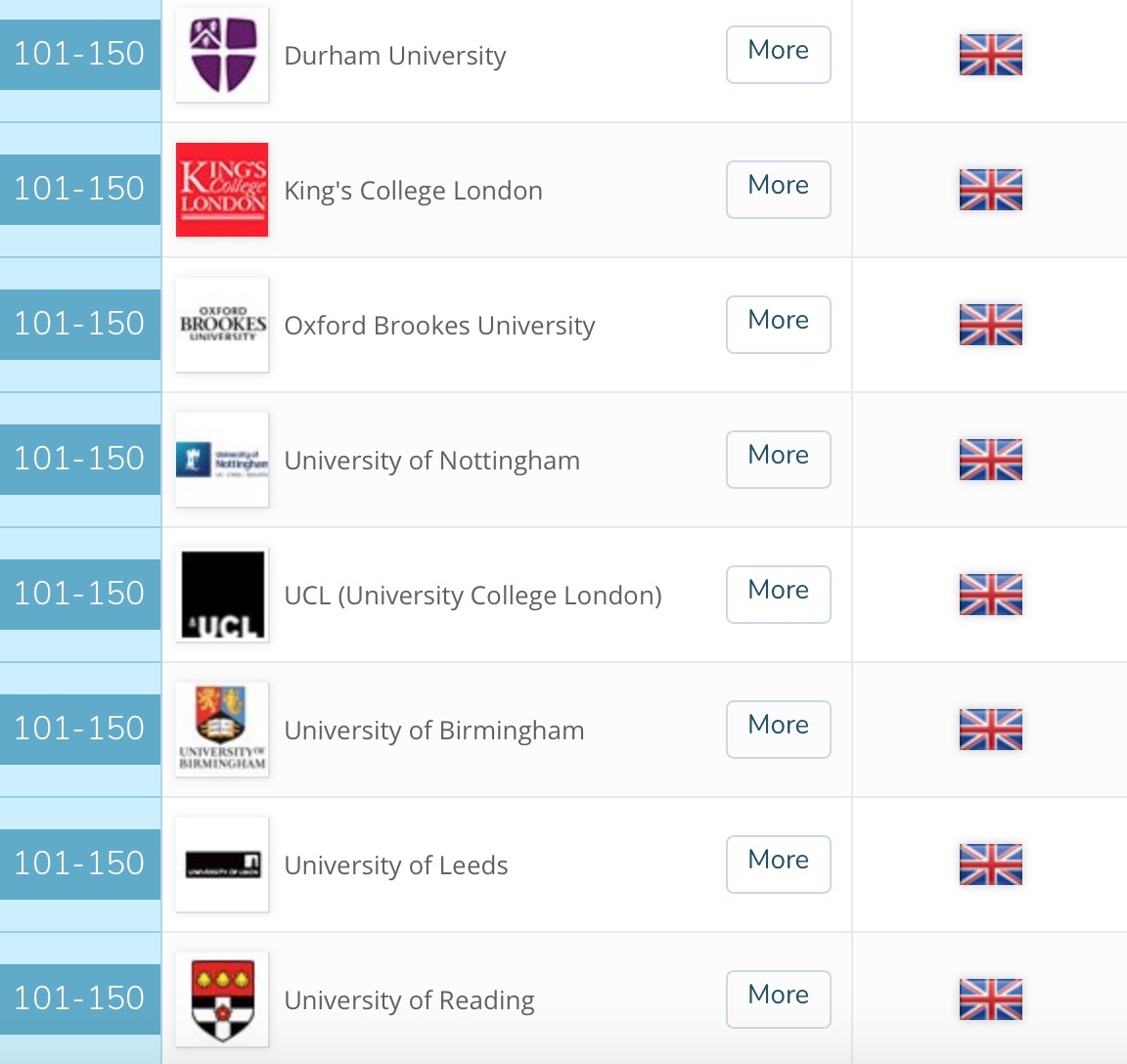Select the 101-150 rank badge for Nottingham
Screen dimensions: 1127x1064
[x=79, y=460]
